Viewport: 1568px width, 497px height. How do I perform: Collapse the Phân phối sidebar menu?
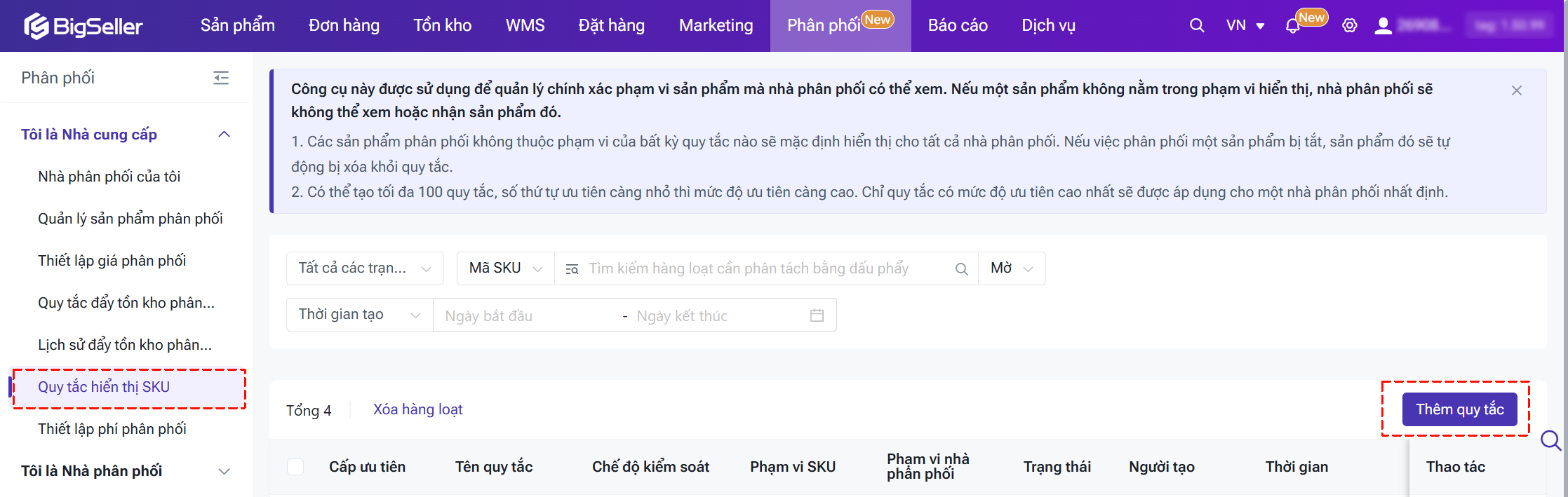click(221, 78)
